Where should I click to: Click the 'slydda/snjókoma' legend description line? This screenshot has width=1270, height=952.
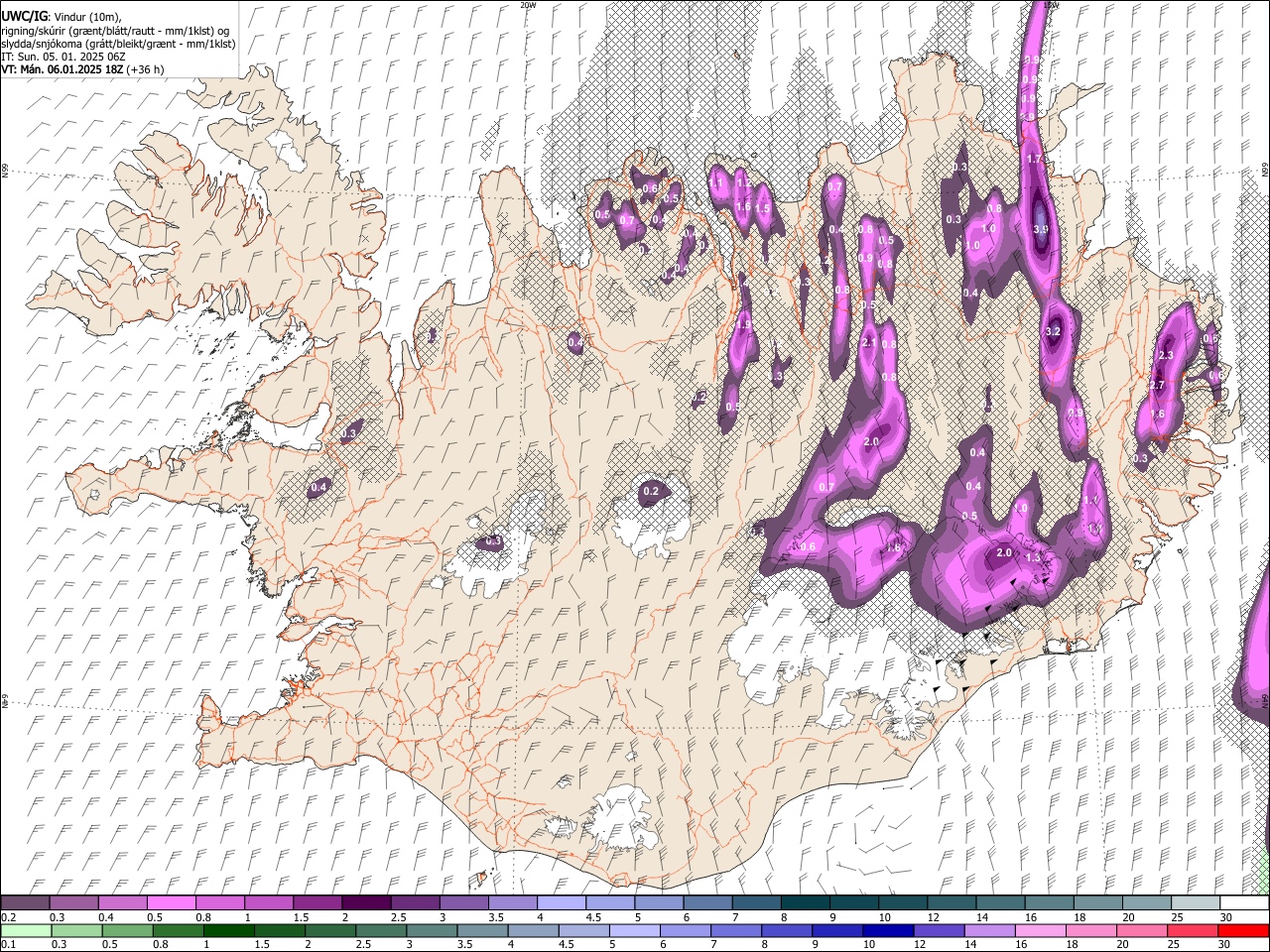tap(118, 44)
